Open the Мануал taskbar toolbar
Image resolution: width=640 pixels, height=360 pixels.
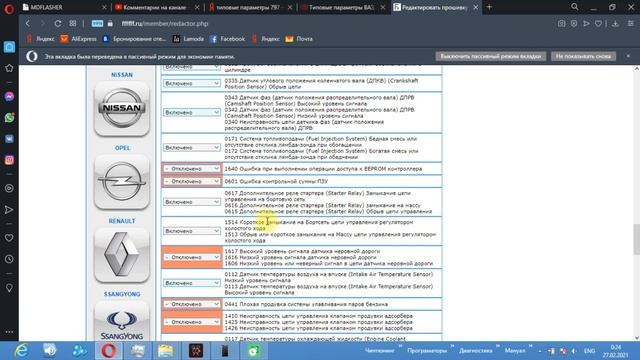click(515, 351)
